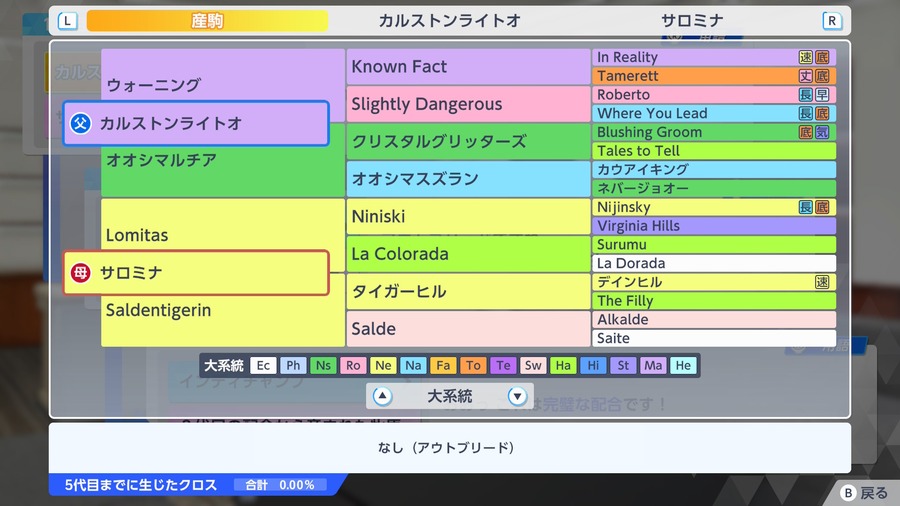Select the Fa lineage swatch
Viewport: 900px width, 506px height.
443,365
